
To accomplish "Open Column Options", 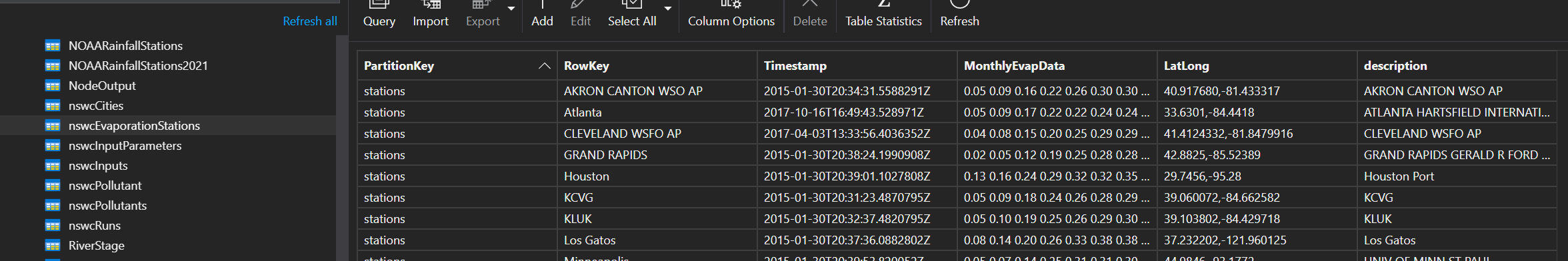I will tap(731, 15).
